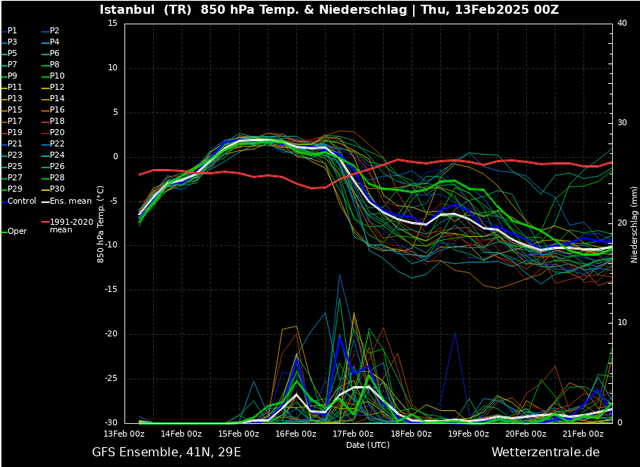
Task: Click the 15Feb 00z axis label
Action: [x=239, y=434]
